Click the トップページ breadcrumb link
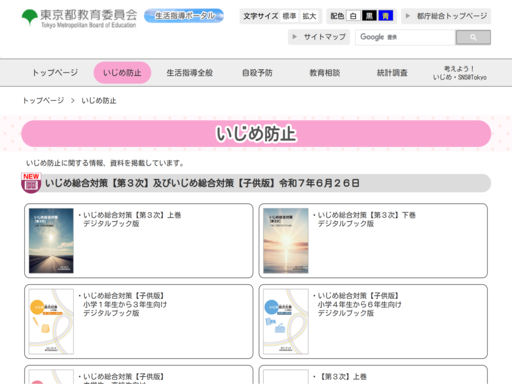 tap(43, 100)
